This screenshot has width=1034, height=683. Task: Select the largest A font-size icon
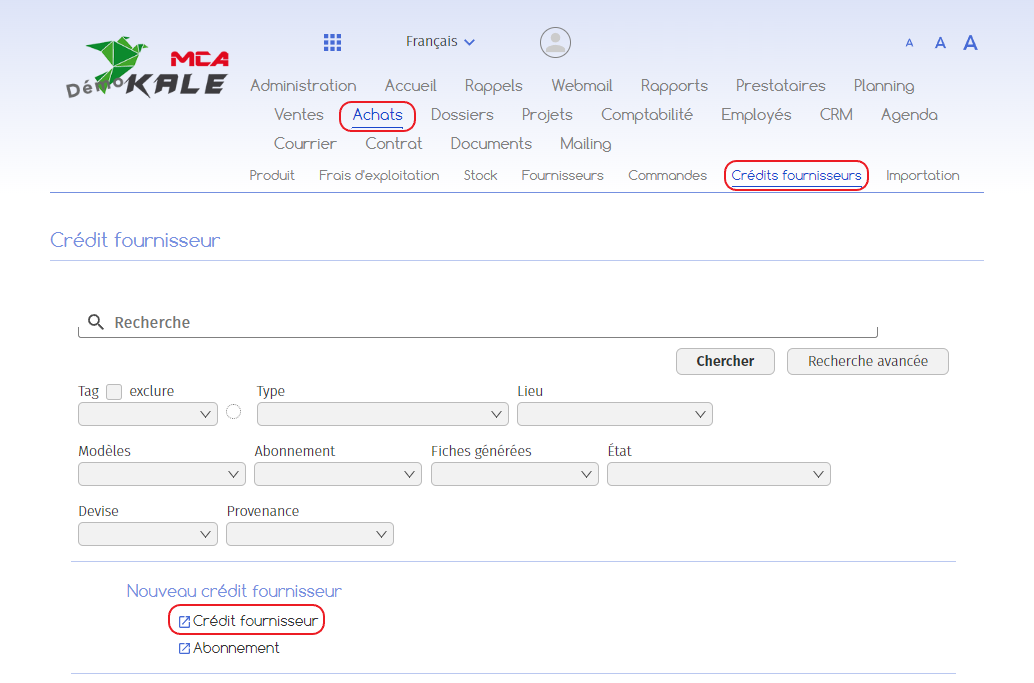click(x=969, y=43)
